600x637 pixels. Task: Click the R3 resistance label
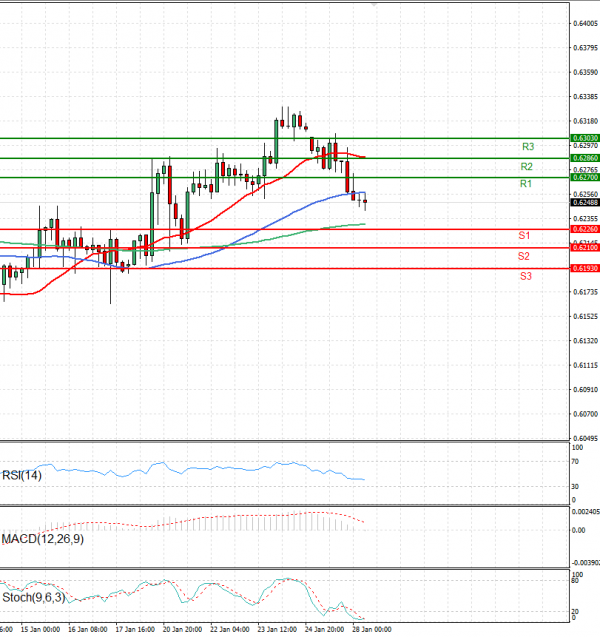point(528,147)
